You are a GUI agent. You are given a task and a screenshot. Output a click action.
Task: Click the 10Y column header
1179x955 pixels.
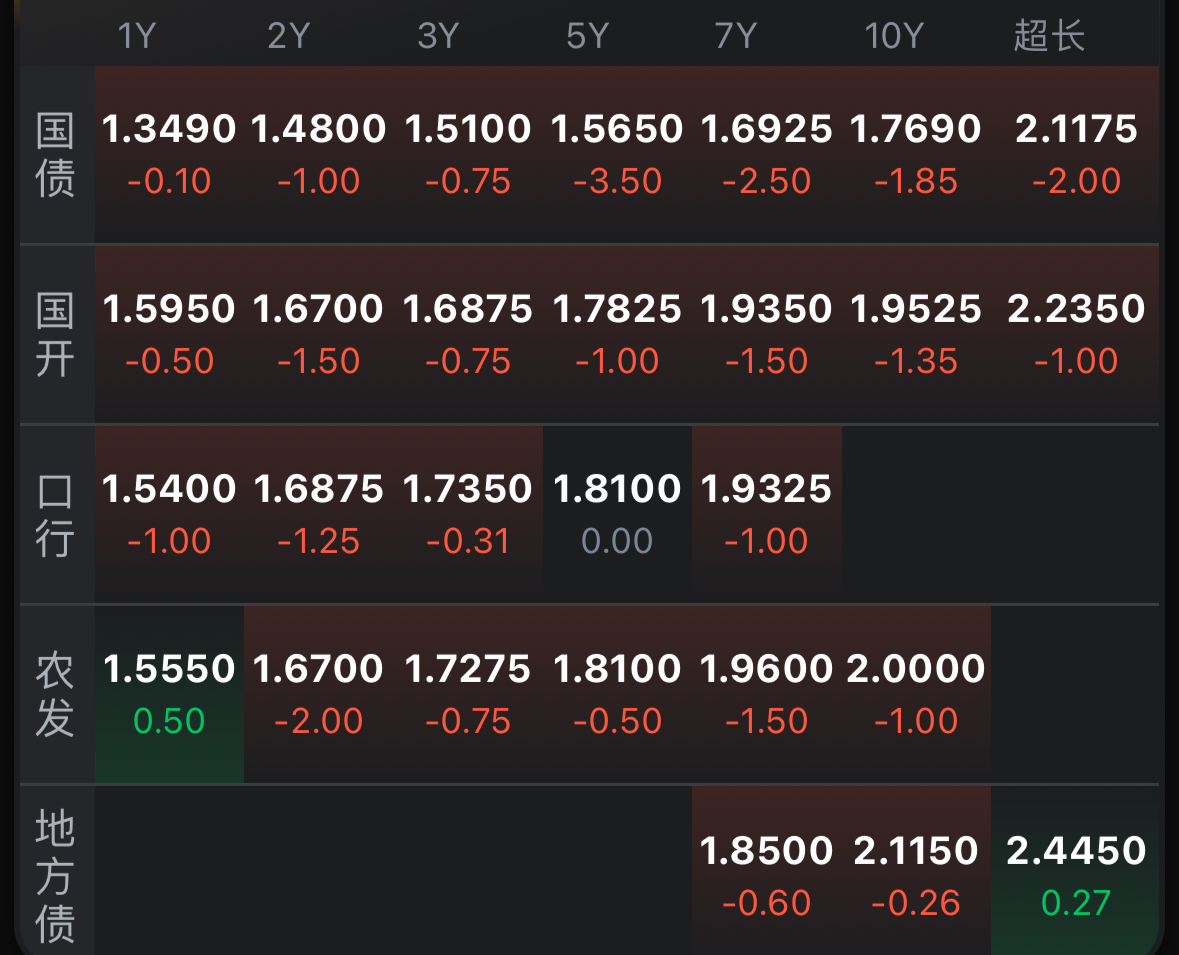(x=893, y=37)
